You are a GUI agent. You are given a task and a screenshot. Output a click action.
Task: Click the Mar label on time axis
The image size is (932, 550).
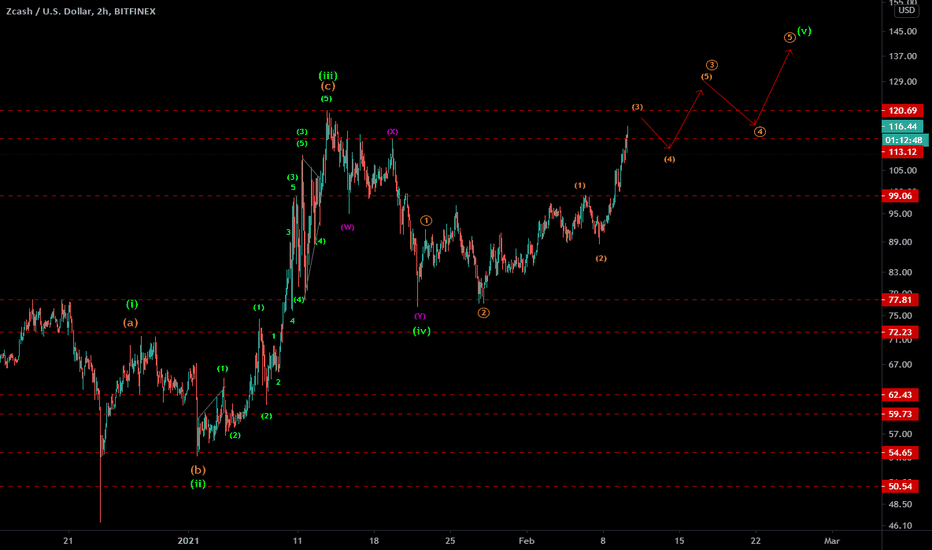832,541
